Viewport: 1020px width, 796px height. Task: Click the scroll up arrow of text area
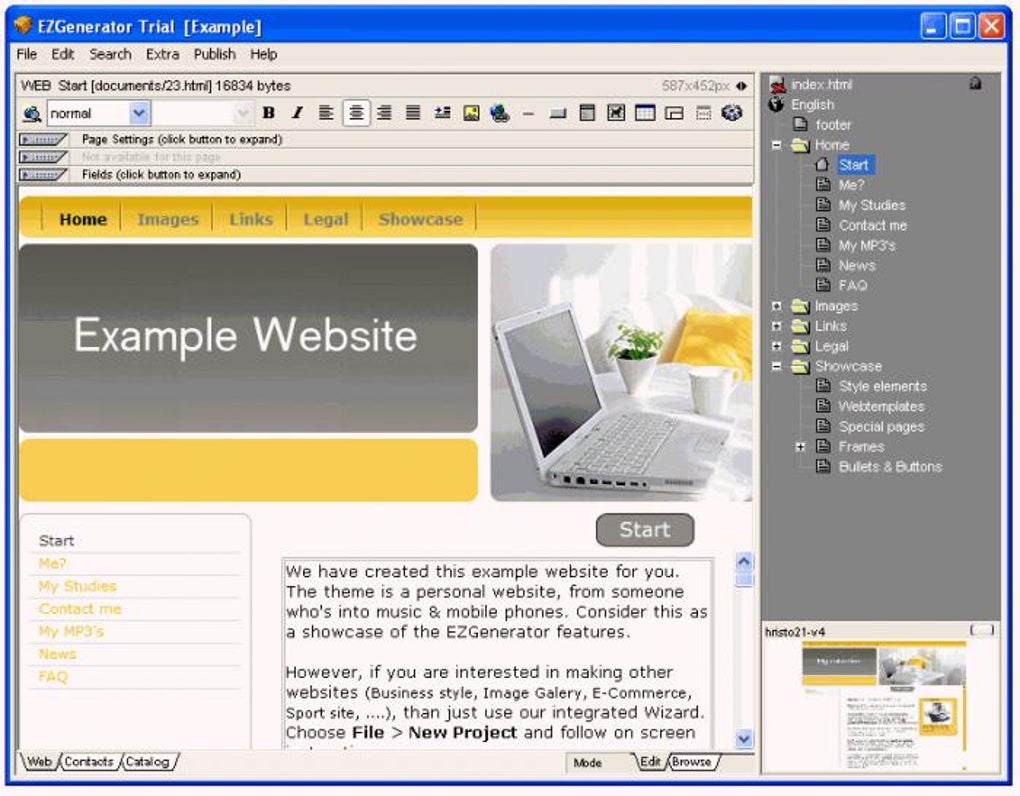click(x=744, y=561)
